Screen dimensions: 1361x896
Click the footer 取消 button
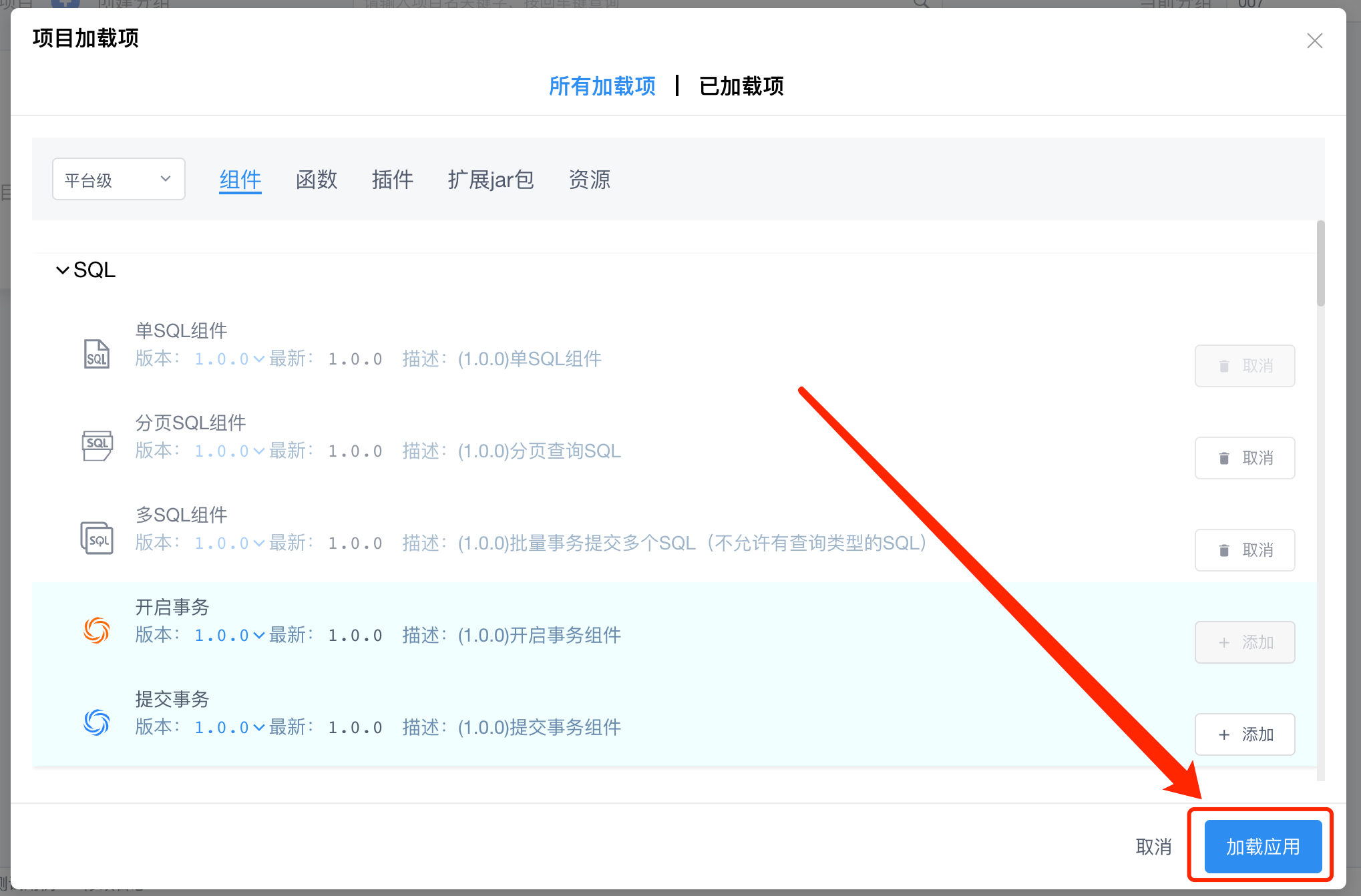[x=1153, y=847]
